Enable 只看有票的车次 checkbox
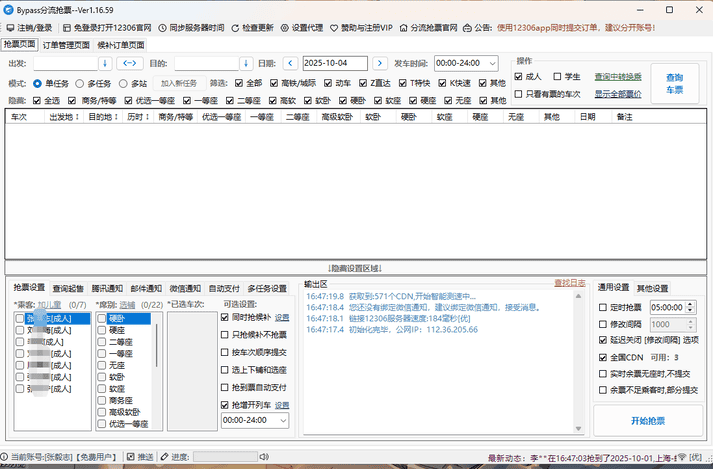Image resolution: width=713 pixels, height=469 pixels. point(518,94)
